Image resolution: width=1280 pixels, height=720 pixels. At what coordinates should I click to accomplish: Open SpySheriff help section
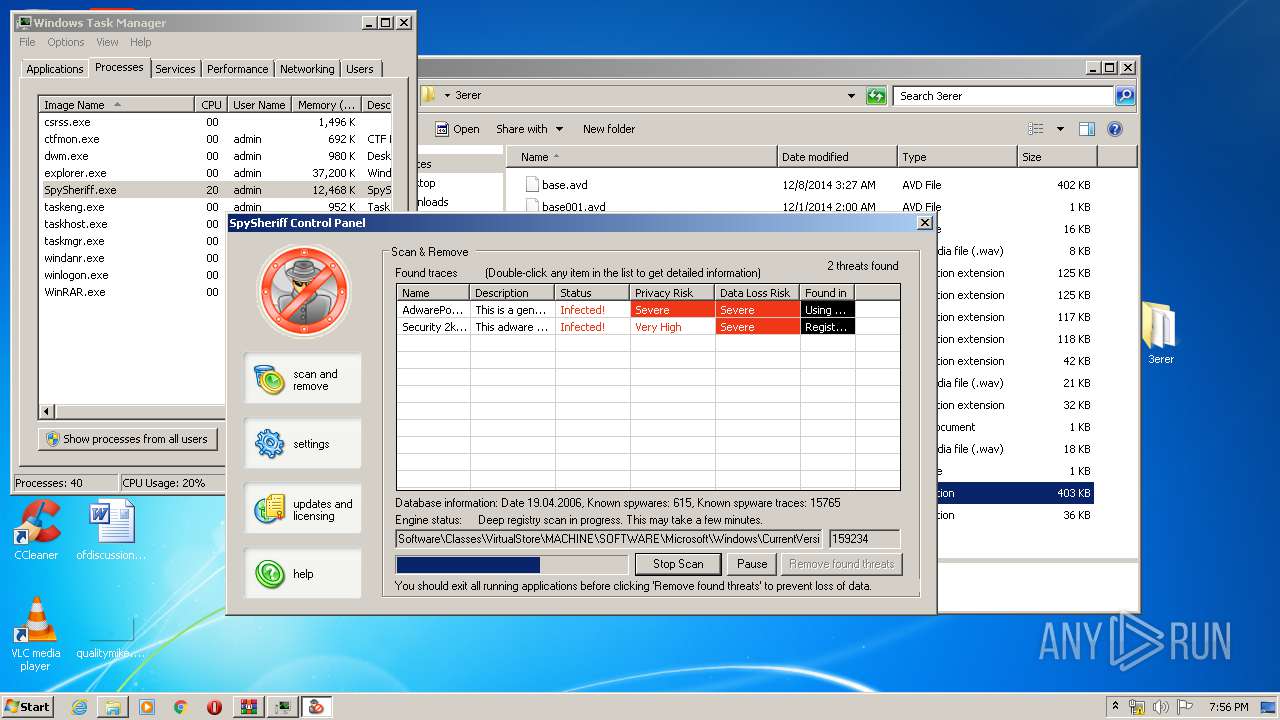(302, 574)
